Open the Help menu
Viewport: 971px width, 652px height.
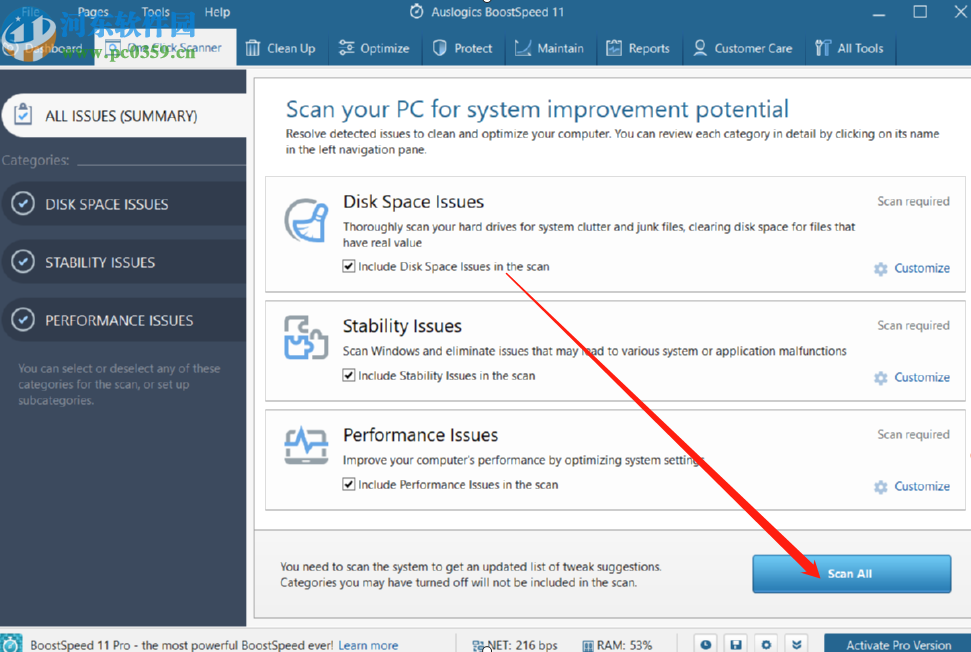click(x=217, y=12)
